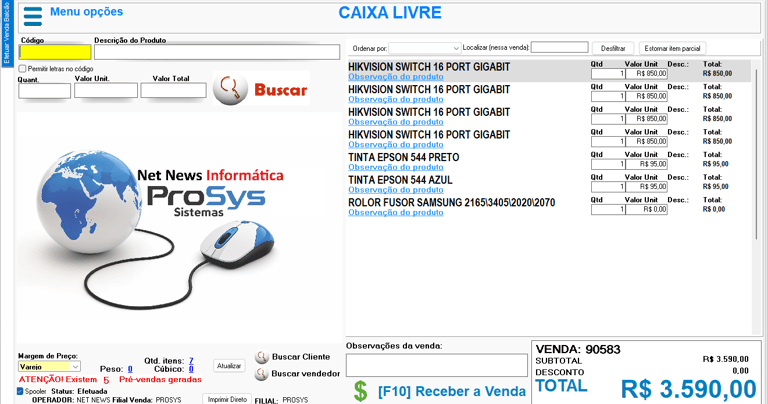Open Observação do produto for first HIKVISION item

click(396, 77)
